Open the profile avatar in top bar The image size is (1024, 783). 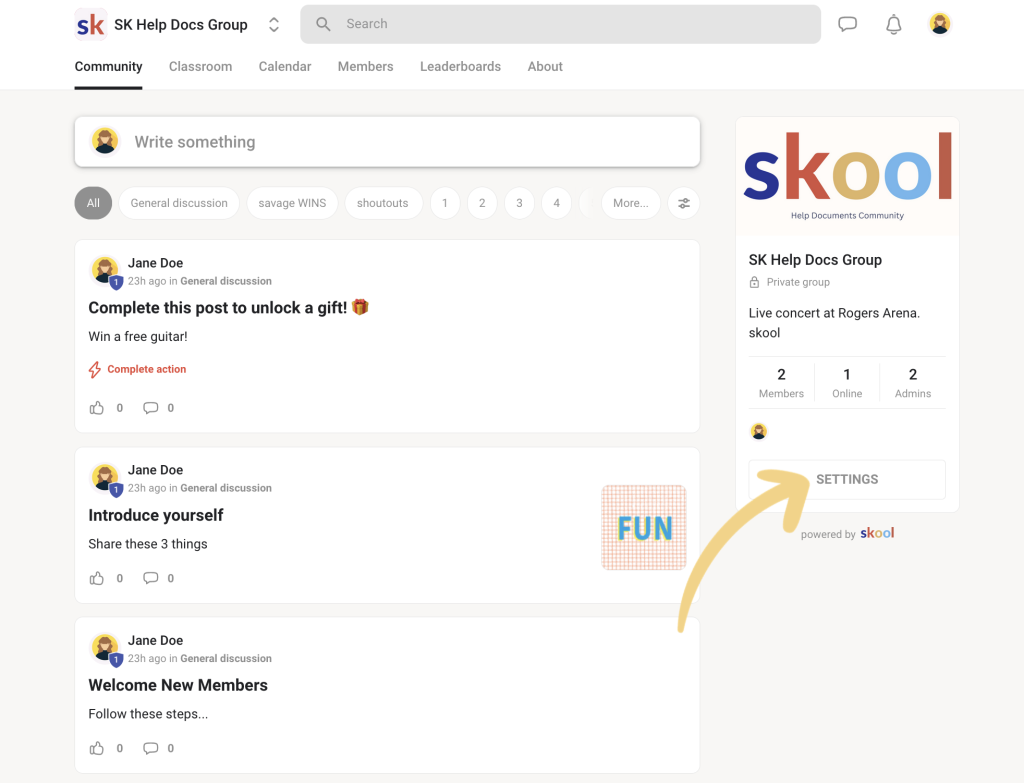tap(939, 24)
